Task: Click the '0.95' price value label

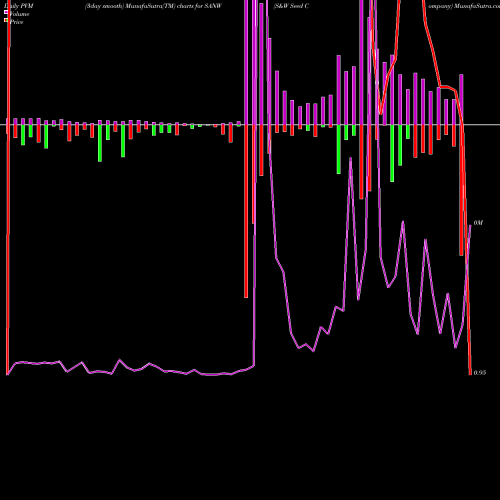Action: pyautogui.click(x=480, y=373)
